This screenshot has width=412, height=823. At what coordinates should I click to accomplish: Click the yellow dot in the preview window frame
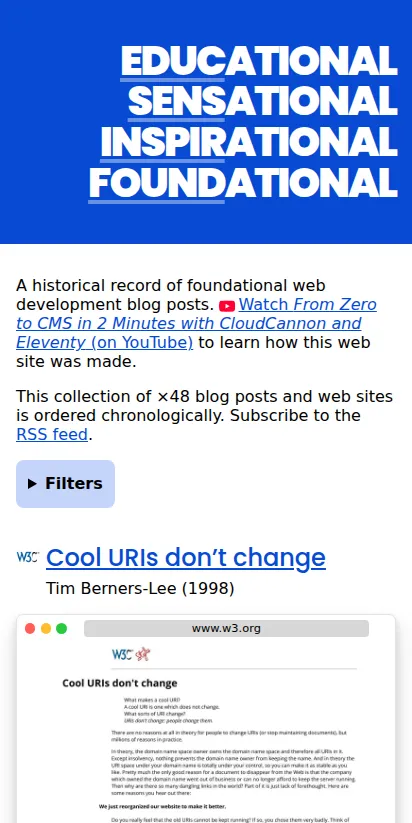point(46,628)
